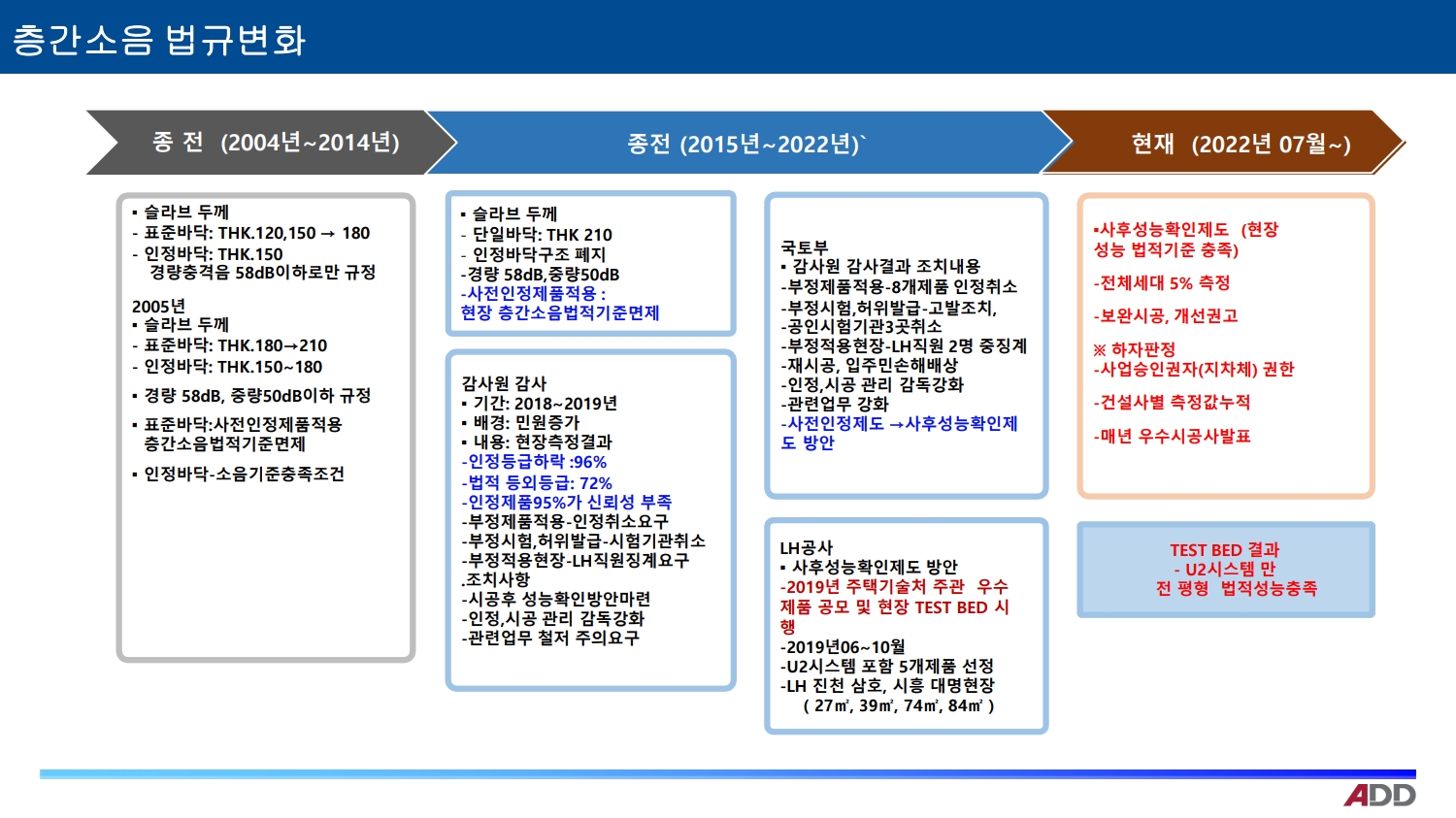Click text 경량충격음 58dB이하로만 규정
Image resolution: width=1456 pixels, height=818 pixels.
coord(262,273)
